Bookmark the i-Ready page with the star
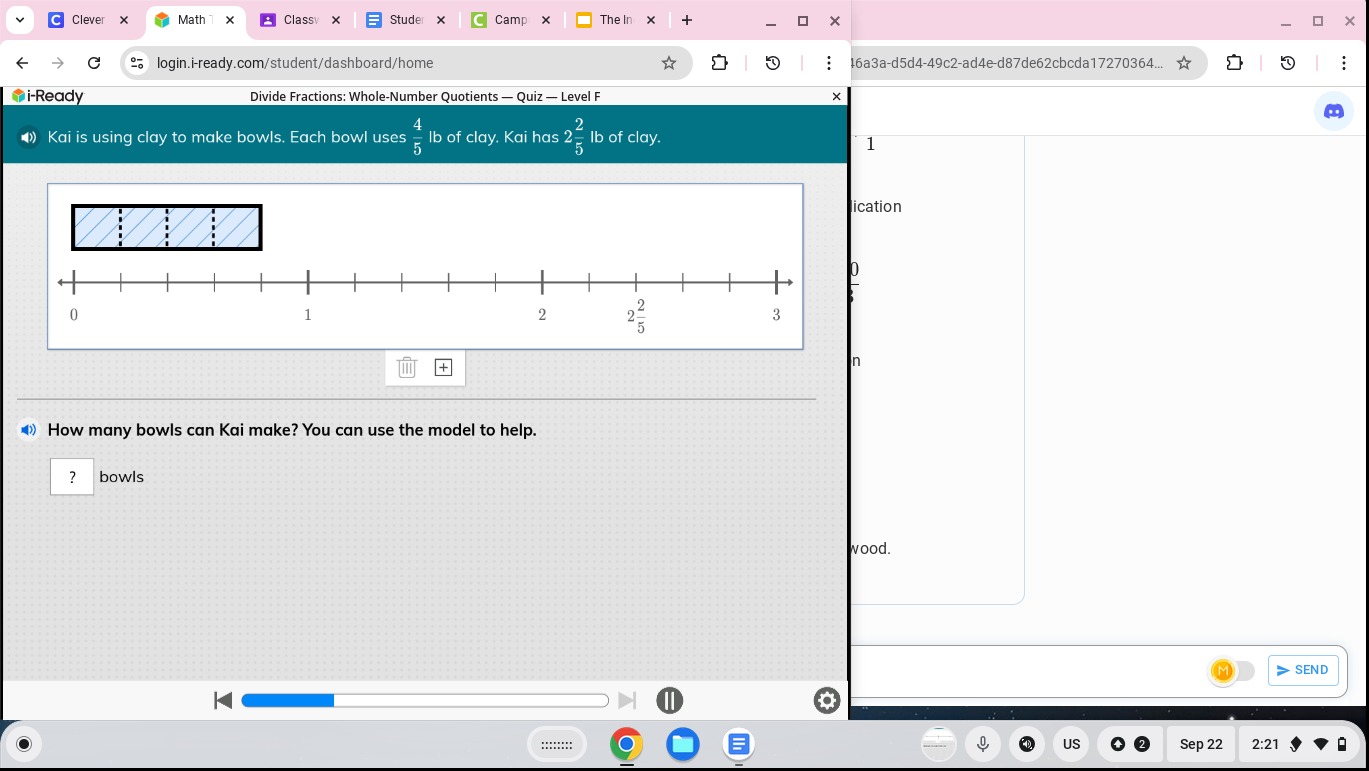The height and width of the screenshot is (771, 1369). (x=669, y=63)
